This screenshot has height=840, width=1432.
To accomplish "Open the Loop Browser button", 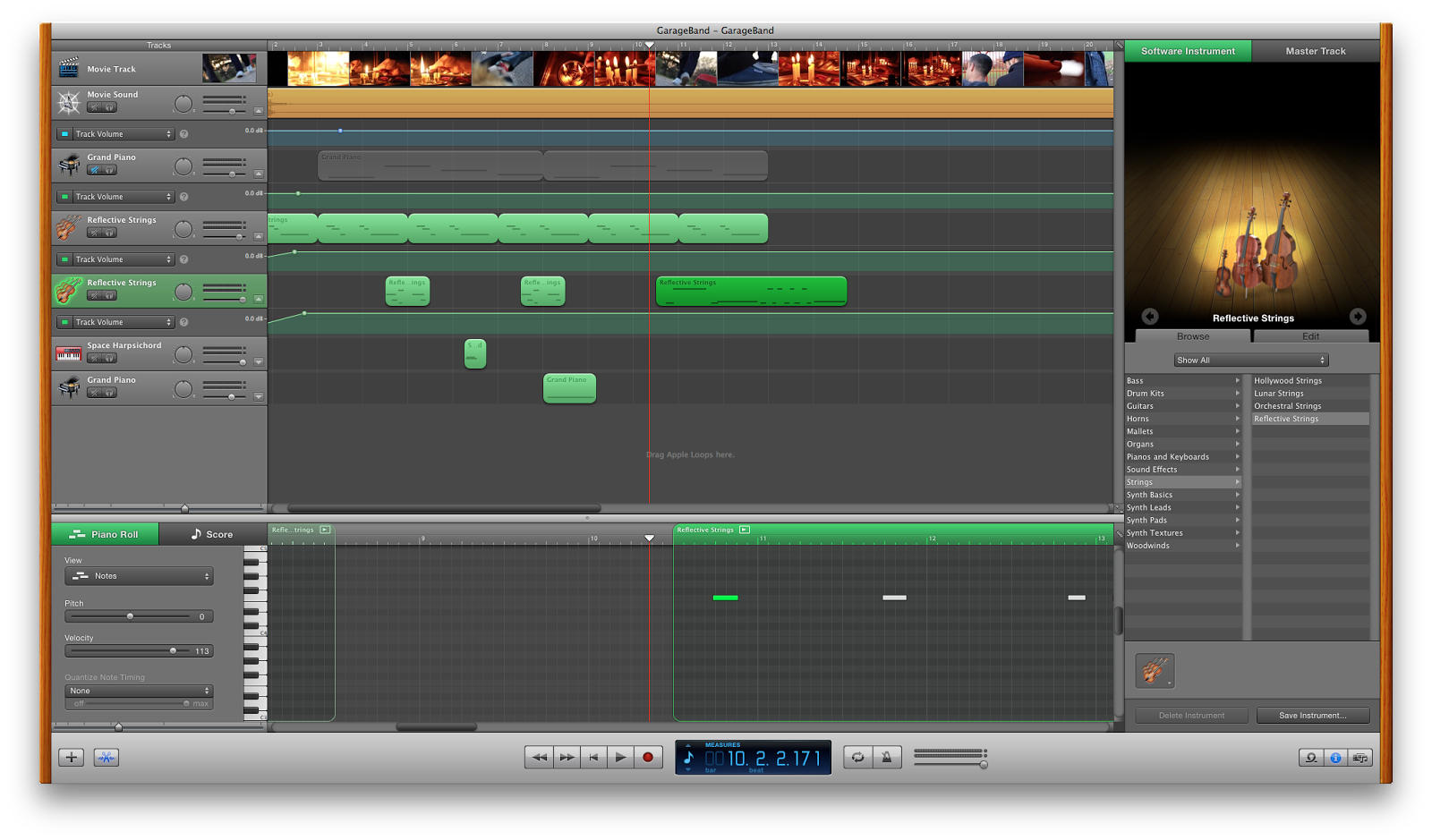I will point(1311,758).
